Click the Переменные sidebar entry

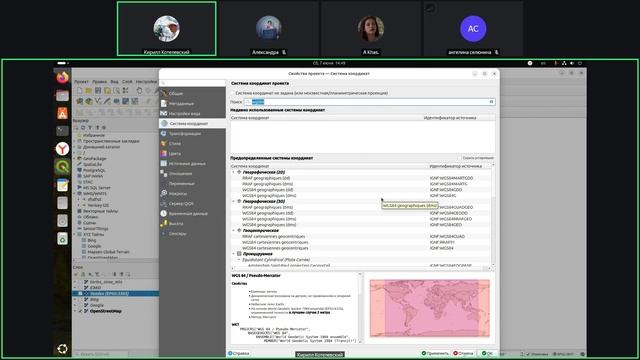(x=192, y=183)
